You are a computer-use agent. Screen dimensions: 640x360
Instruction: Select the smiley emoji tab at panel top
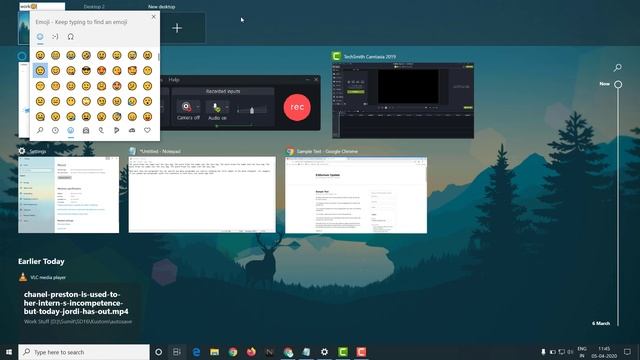(40, 37)
